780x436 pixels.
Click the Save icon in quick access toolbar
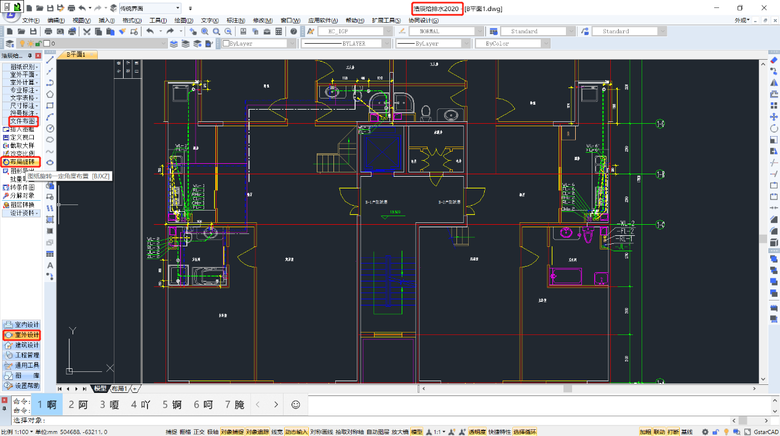click(51, 7)
